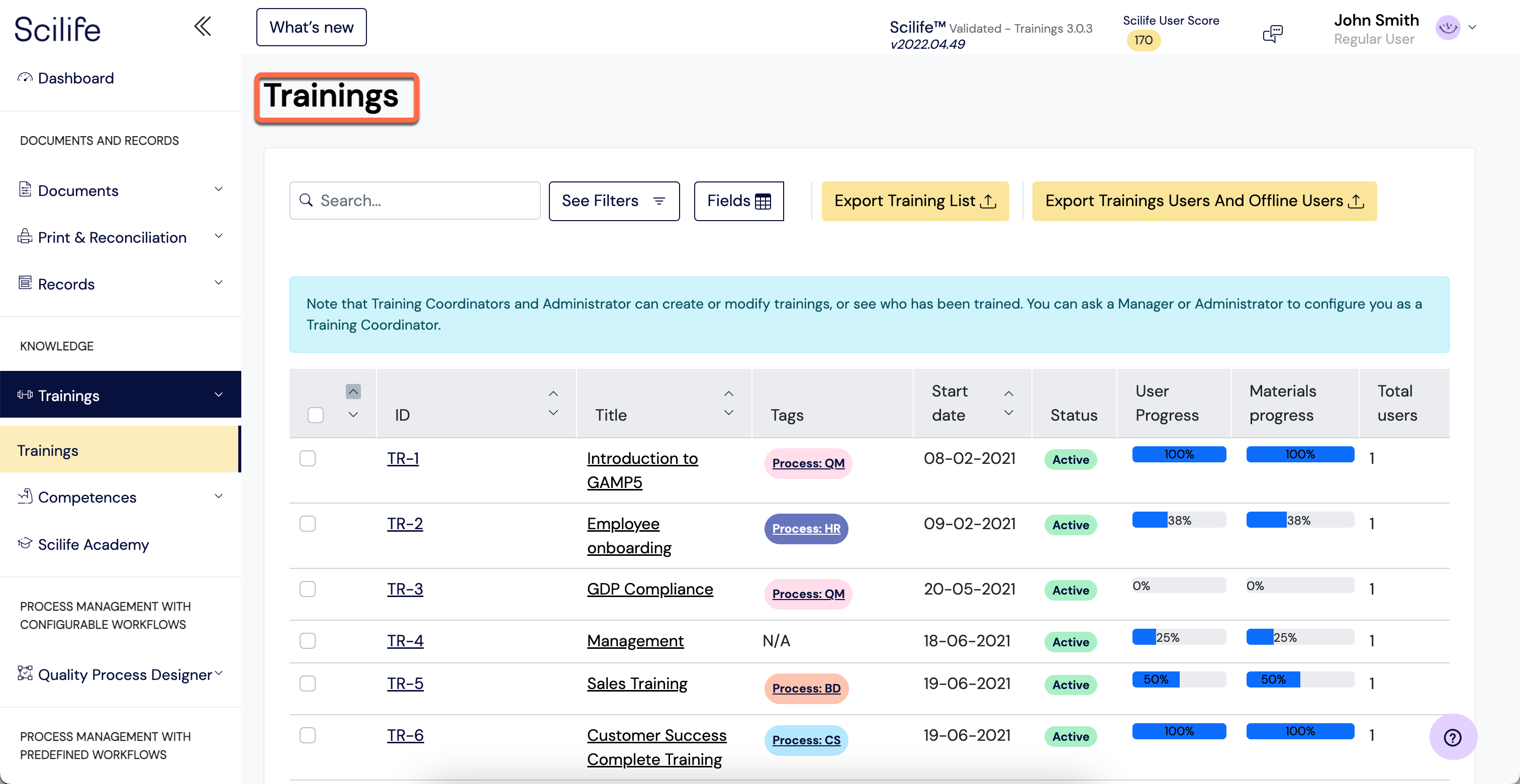This screenshot has width=1520, height=784.
Task: Sort Start date descending arrow
Action: (1008, 413)
